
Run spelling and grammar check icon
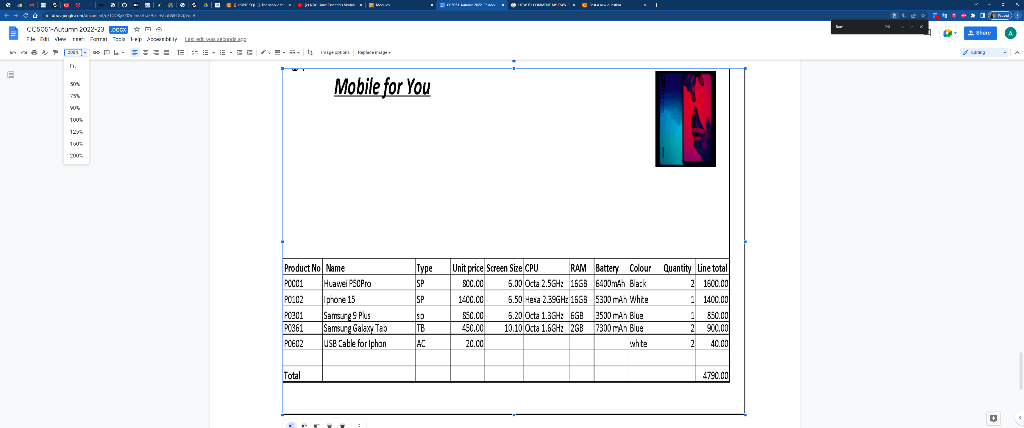[44, 52]
